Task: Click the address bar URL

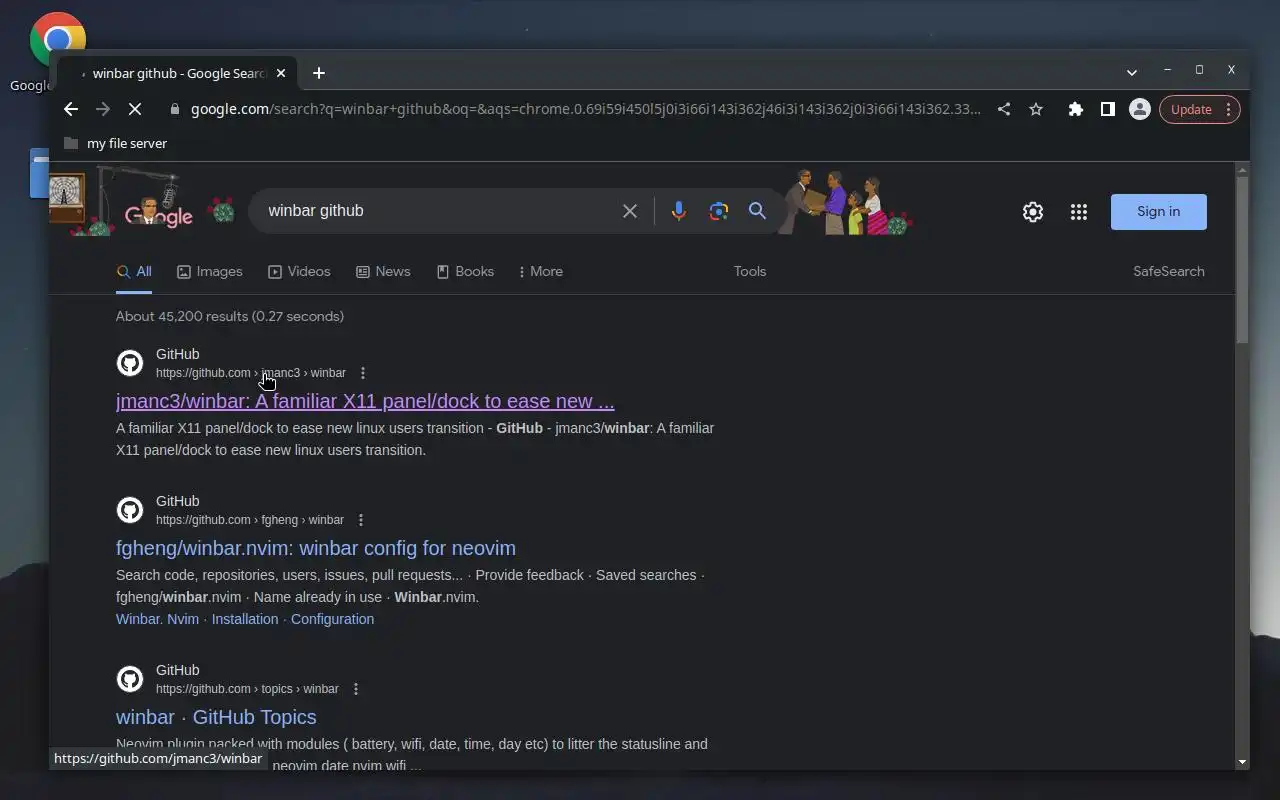Action: click(586, 109)
